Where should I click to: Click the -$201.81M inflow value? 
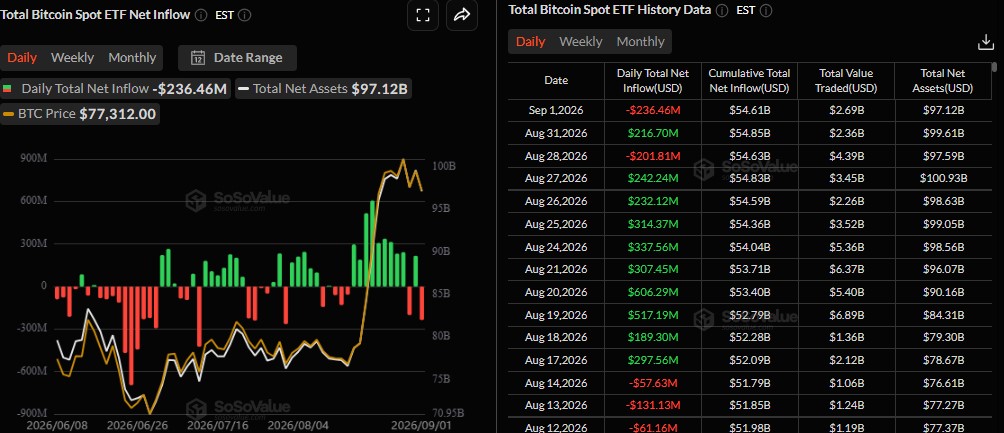click(652, 156)
